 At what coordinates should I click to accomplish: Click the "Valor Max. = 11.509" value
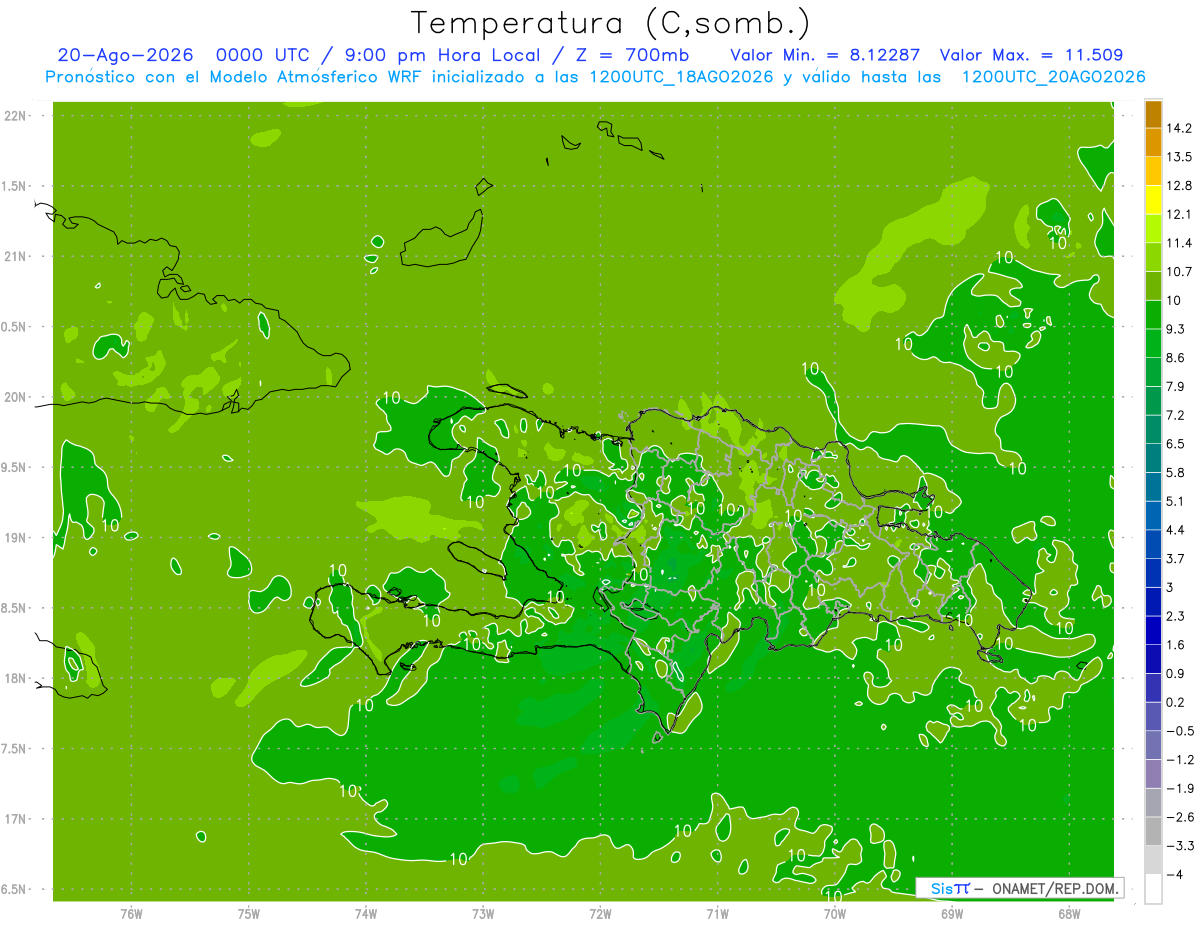tap(1032, 55)
